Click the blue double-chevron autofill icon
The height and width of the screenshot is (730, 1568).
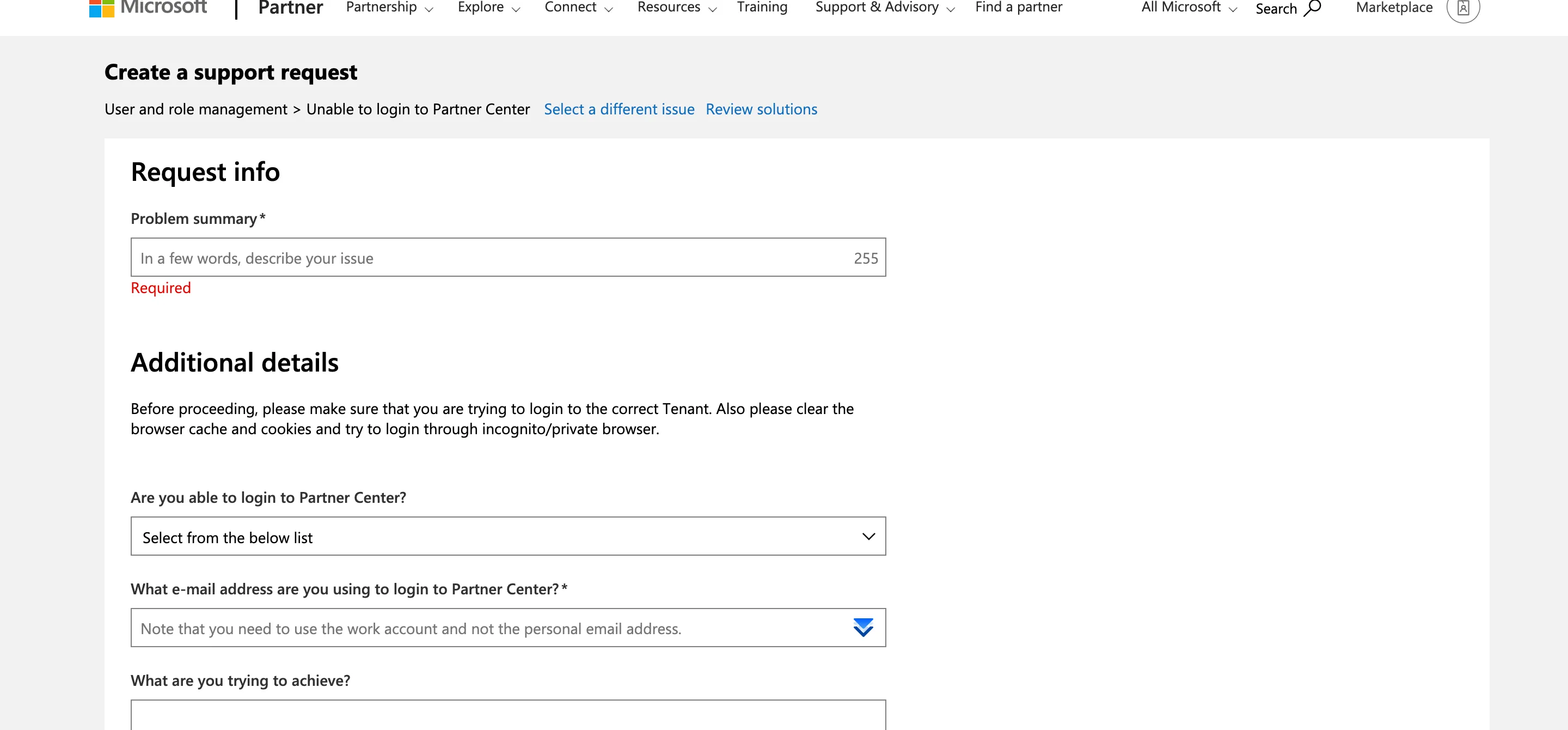pyautogui.click(x=863, y=627)
